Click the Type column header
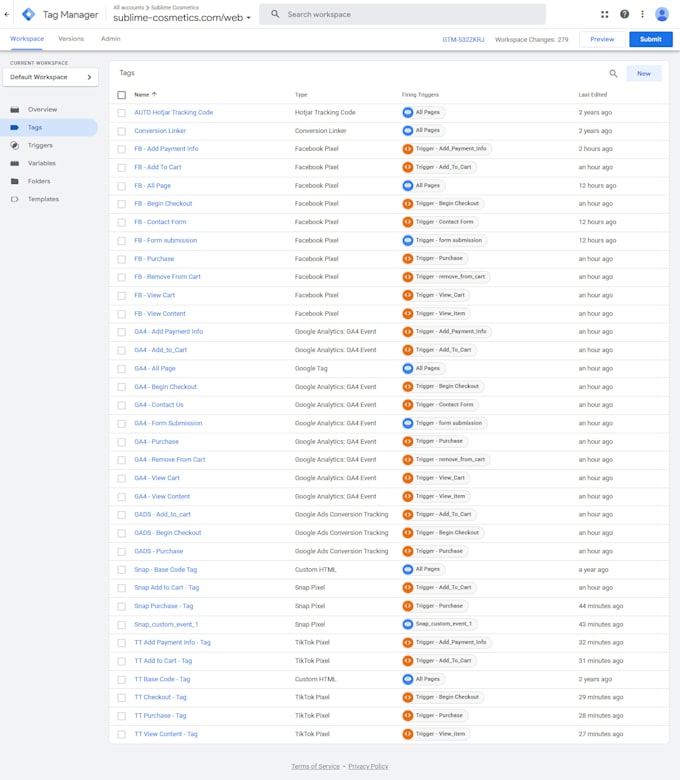The width and height of the screenshot is (680, 780). 301,95
